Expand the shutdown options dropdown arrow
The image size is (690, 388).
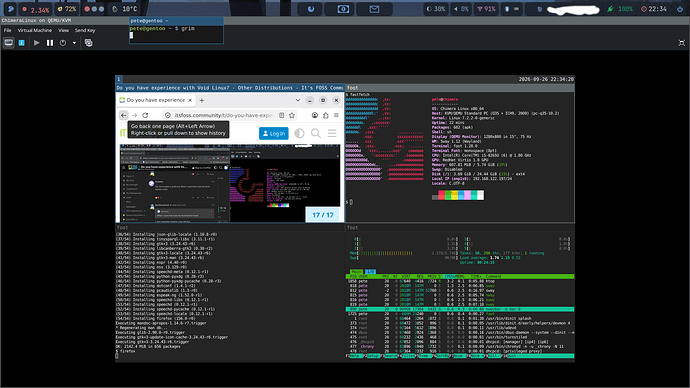[x=74, y=43]
